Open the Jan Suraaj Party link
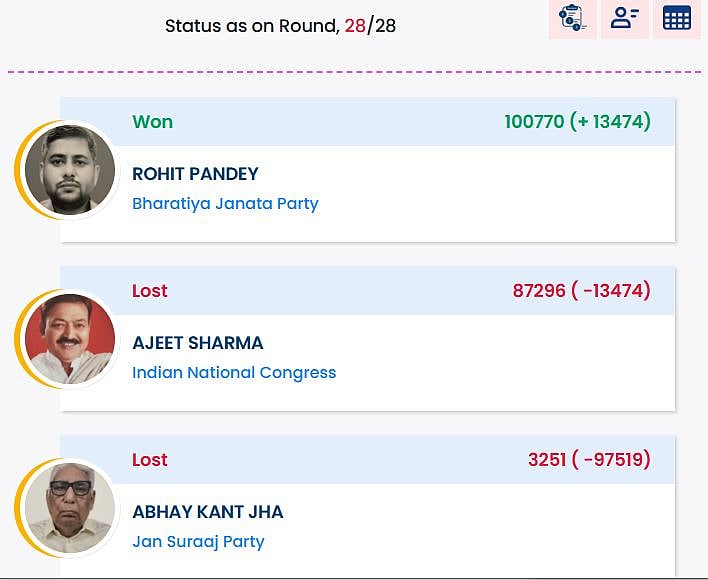708x580 pixels. 198,542
